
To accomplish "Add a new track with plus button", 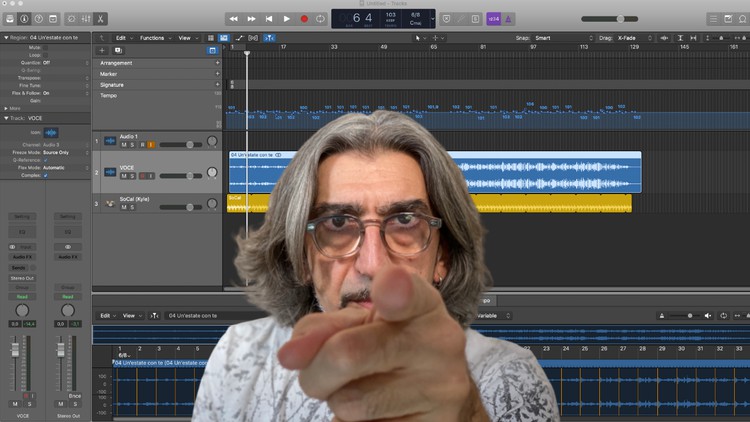I will click(x=102, y=50).
